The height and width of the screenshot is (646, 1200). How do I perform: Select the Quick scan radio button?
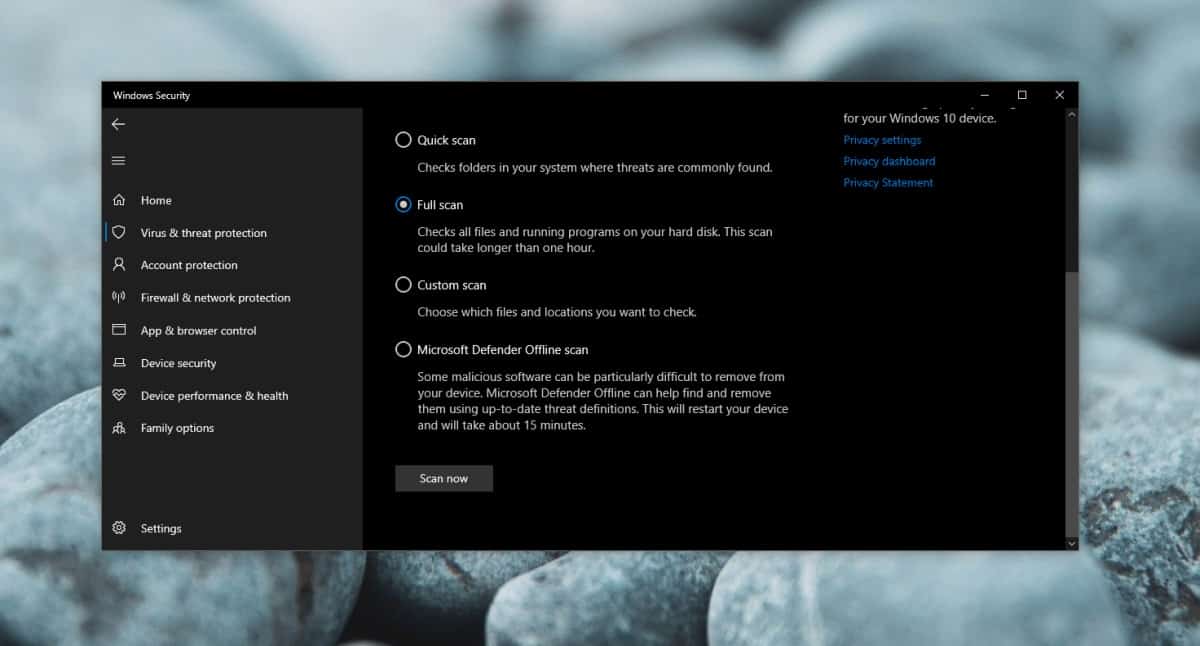(x=403, y=140)
